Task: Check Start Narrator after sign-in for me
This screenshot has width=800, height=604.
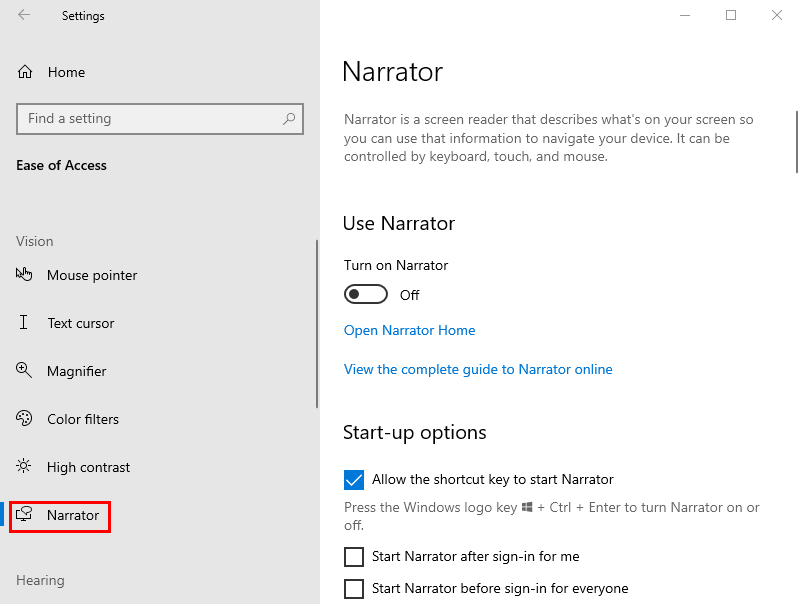Action: (x=354, y=557)
